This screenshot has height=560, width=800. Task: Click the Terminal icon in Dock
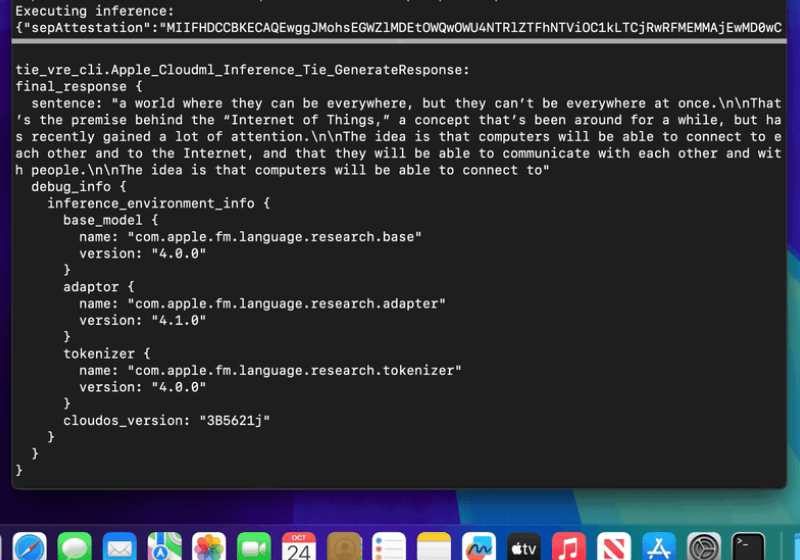pos(748,547)
